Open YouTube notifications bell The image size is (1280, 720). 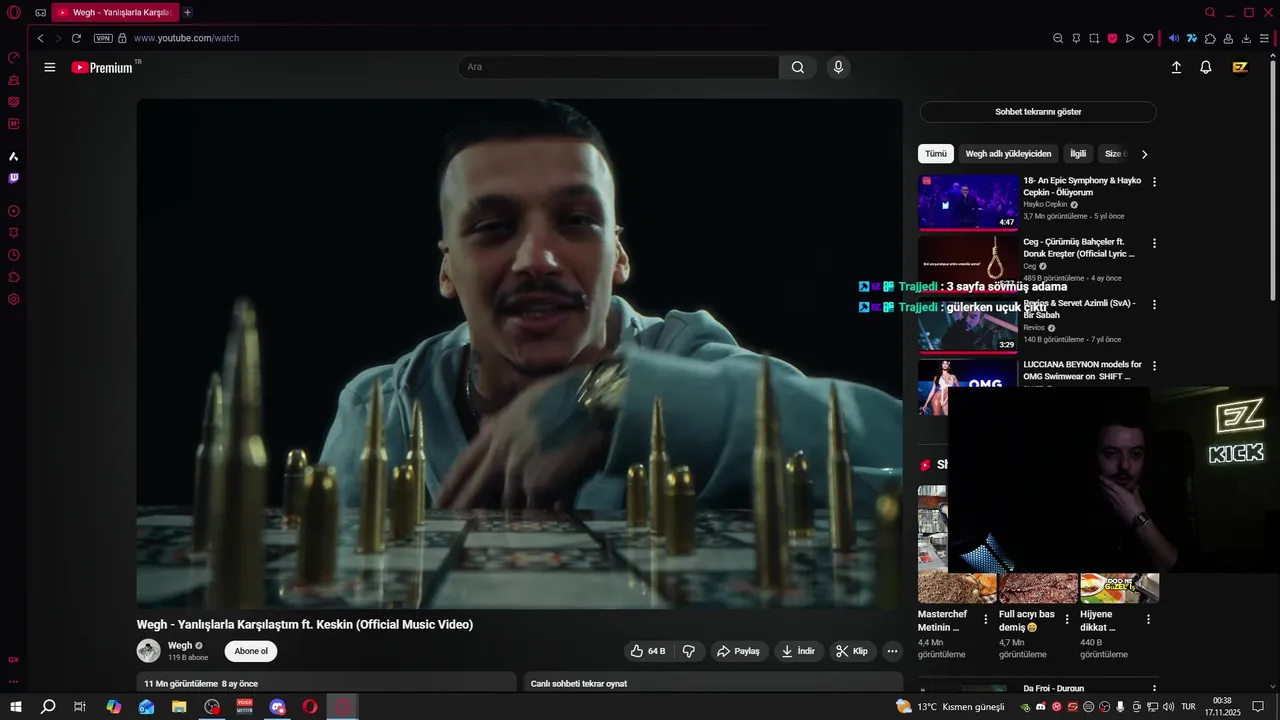pyautogui.click(x=1206, y=67)
